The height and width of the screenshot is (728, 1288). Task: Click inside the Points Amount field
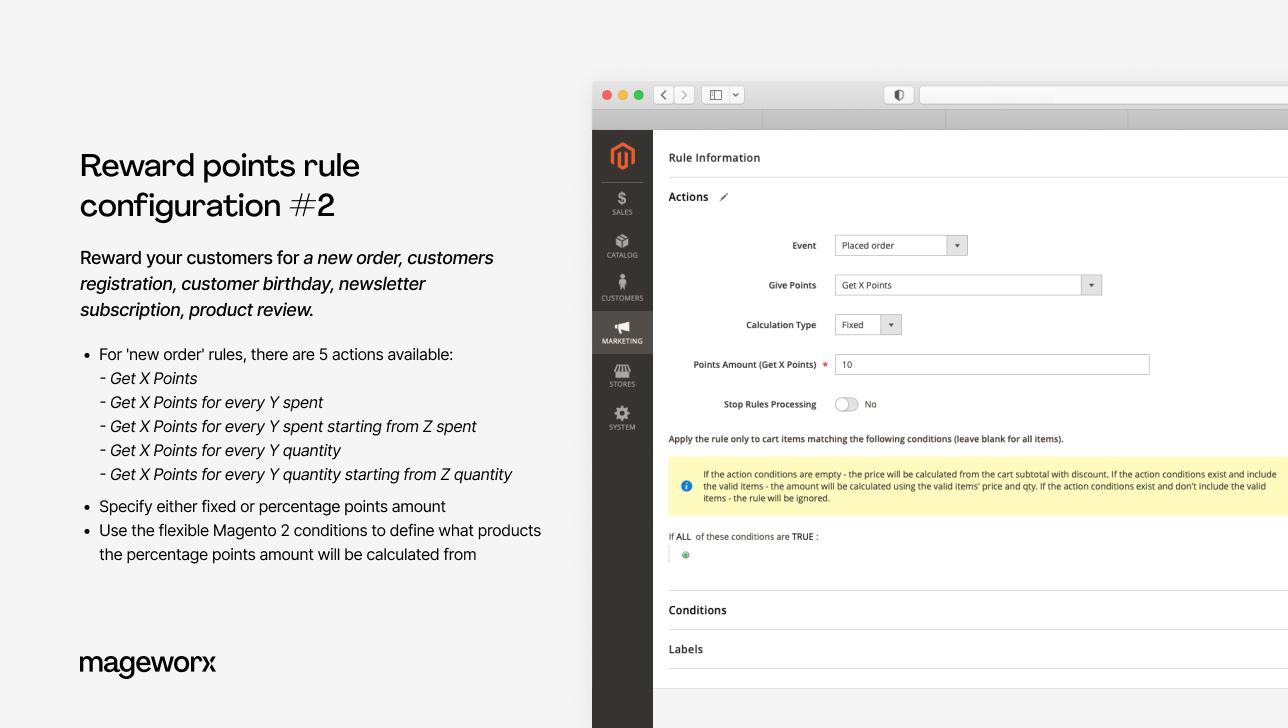point(990,364)
